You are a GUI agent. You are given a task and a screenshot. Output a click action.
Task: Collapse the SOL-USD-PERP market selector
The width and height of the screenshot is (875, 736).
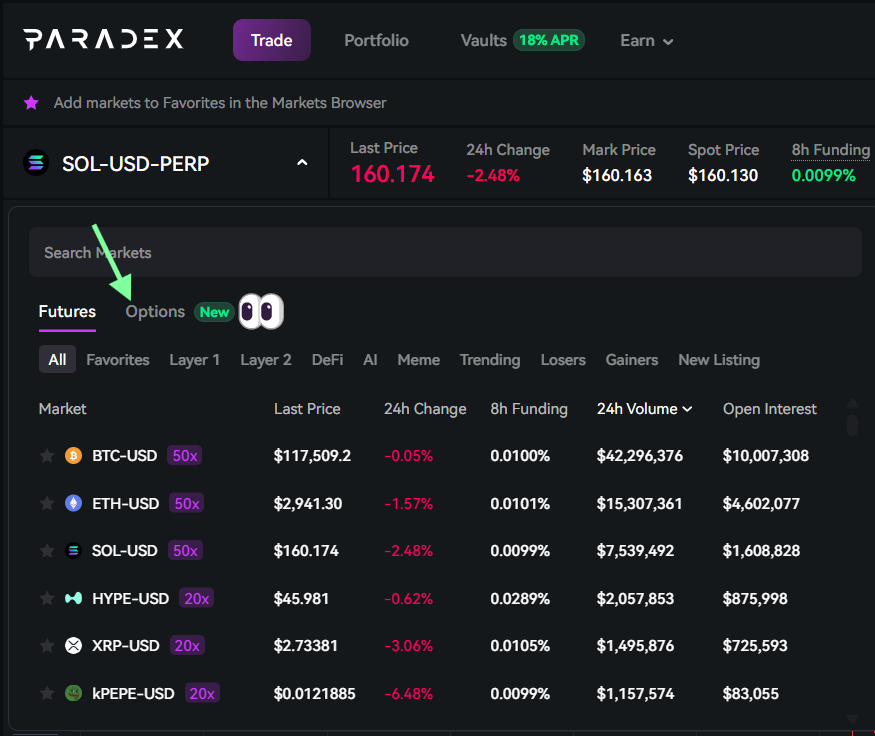(302, 162)
